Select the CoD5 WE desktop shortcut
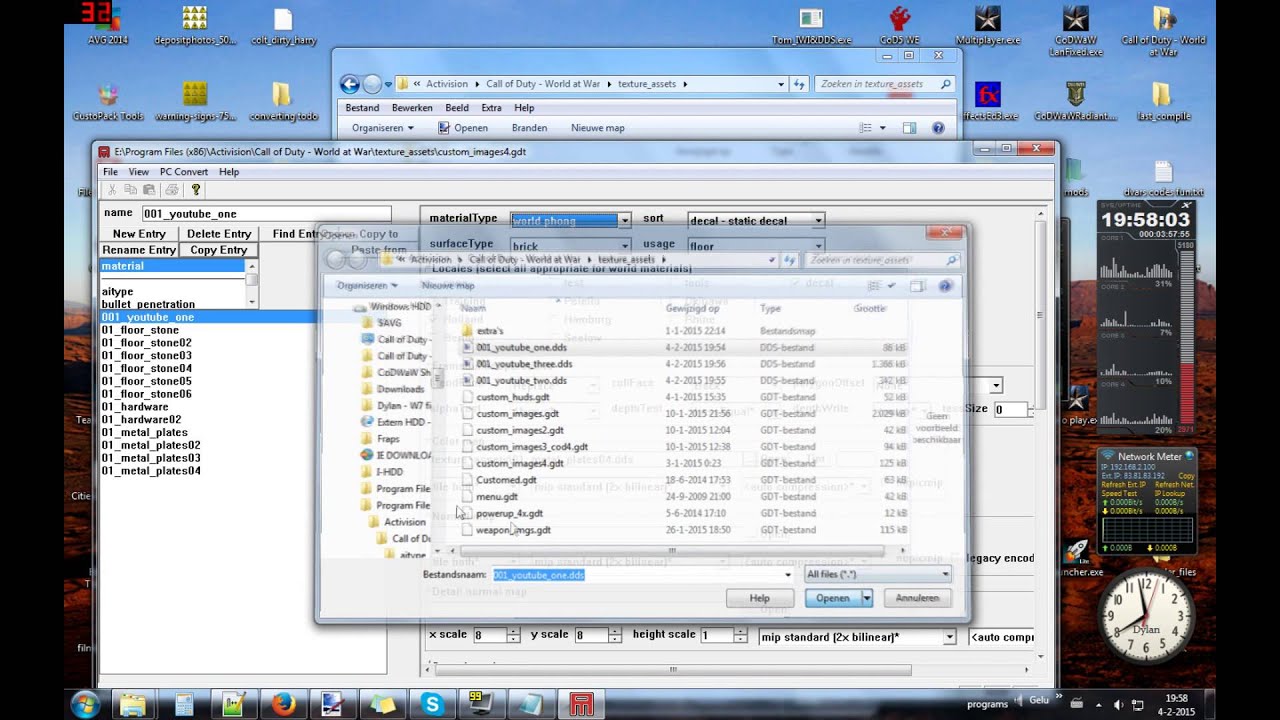 click(x=900, y=25)
